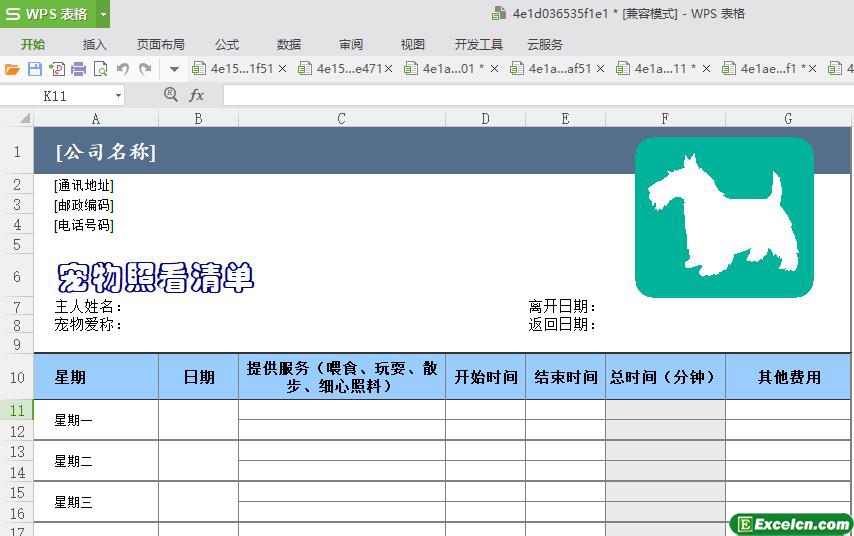
Task: Click the 离开日期: cell
Action: pos(562,306)
